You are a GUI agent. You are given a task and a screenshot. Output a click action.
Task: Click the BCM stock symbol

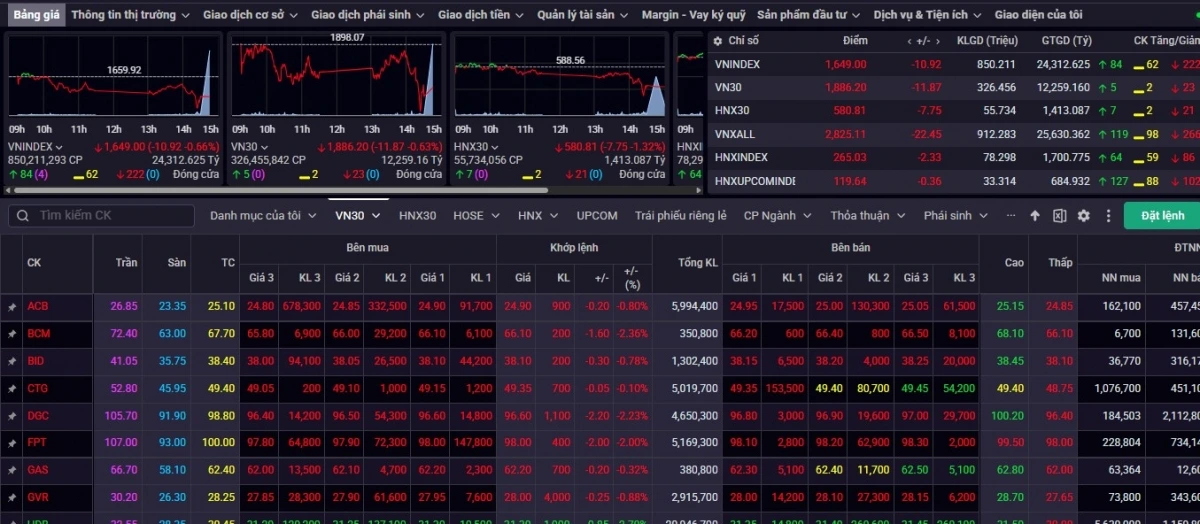coord(39,334)
